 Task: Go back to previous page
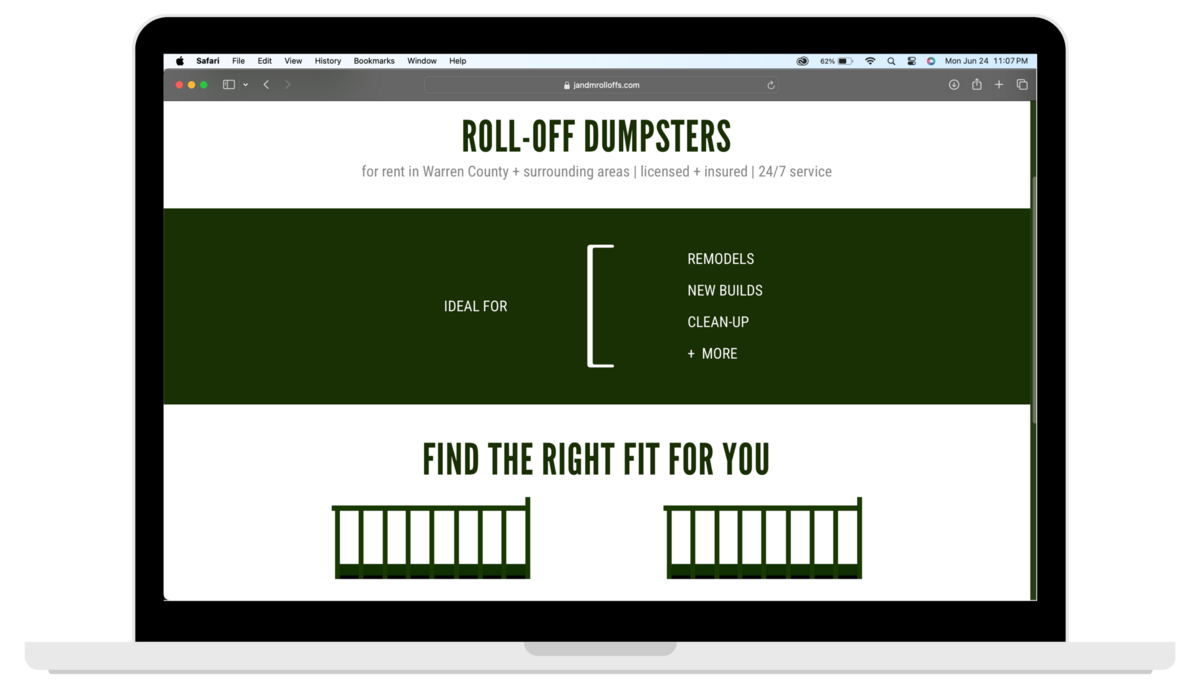point(266,85)
